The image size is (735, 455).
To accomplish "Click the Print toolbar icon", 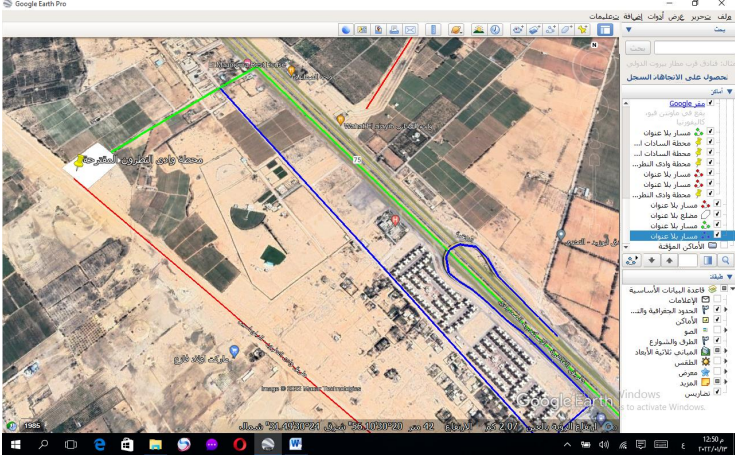I will coord(394,30).
